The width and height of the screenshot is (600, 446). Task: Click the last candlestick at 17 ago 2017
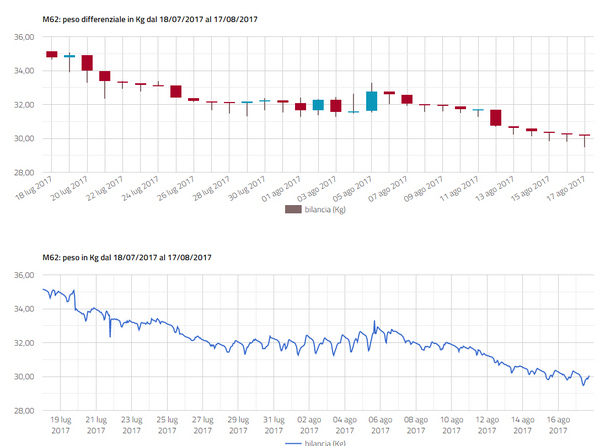click(x=584, y=135)
